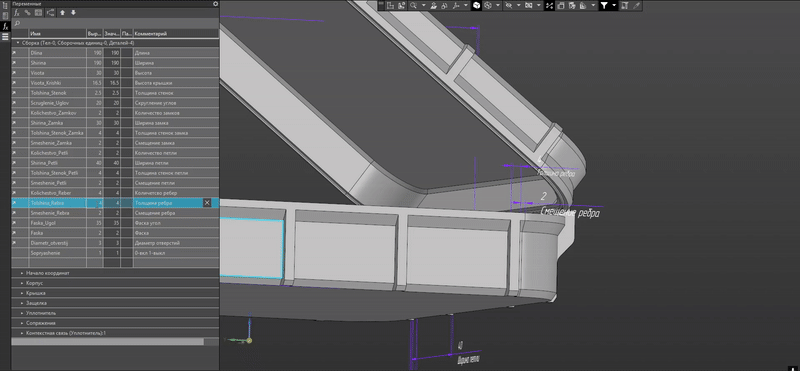The width and height of the screenshot is (800, 371).
Task: Click the Имя column header
Action: [58, 34]
